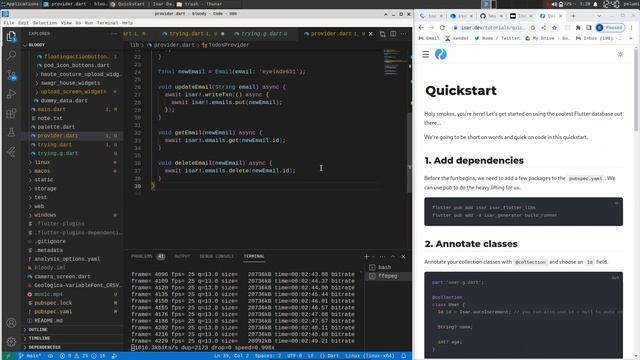The image size is (640, 360).
Task: Open the Help menu
Action: pos(128,23)
